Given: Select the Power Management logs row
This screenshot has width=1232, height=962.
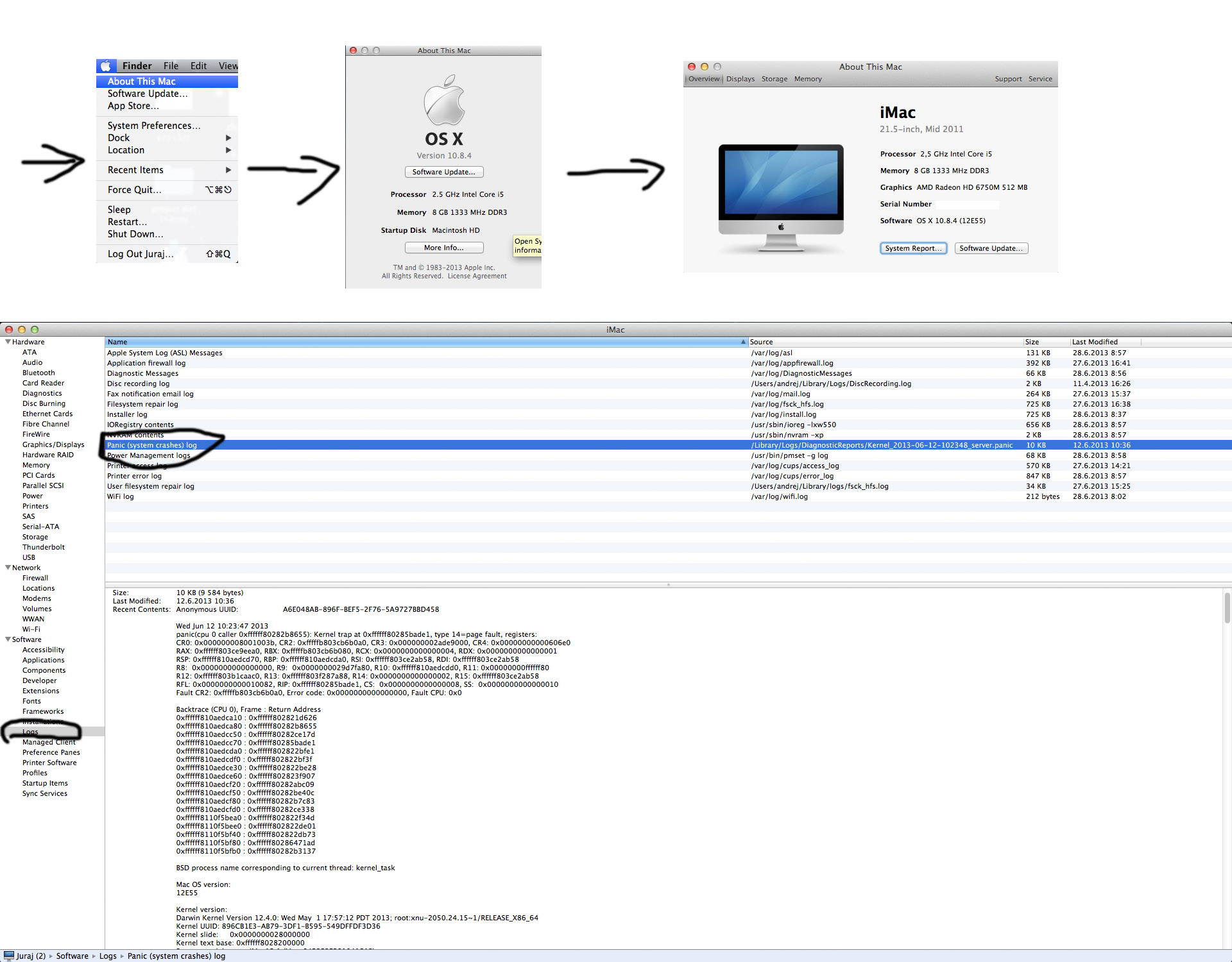Looking at the screenshot, I should coord(149,455).
